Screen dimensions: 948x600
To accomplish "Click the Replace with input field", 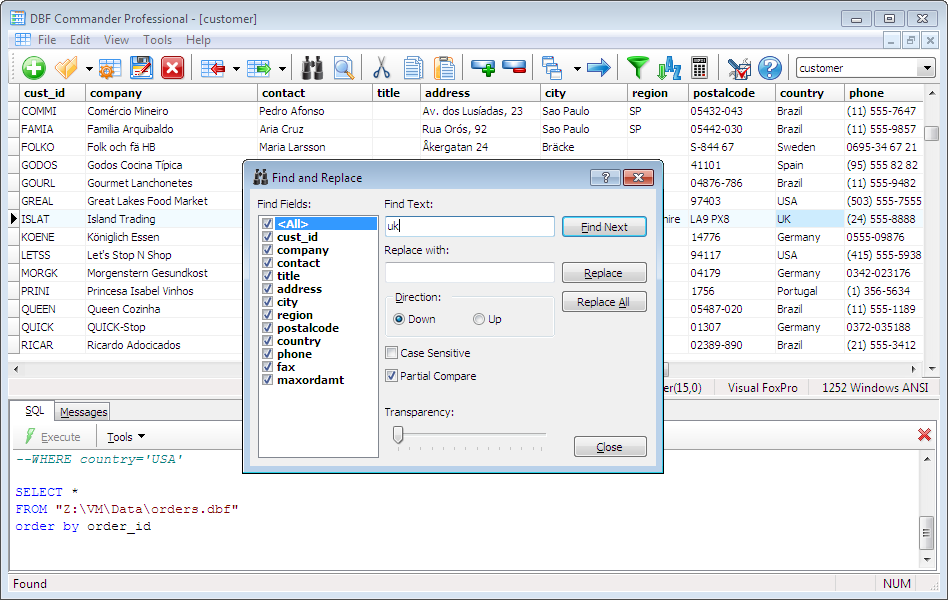I will pos(469,272).
